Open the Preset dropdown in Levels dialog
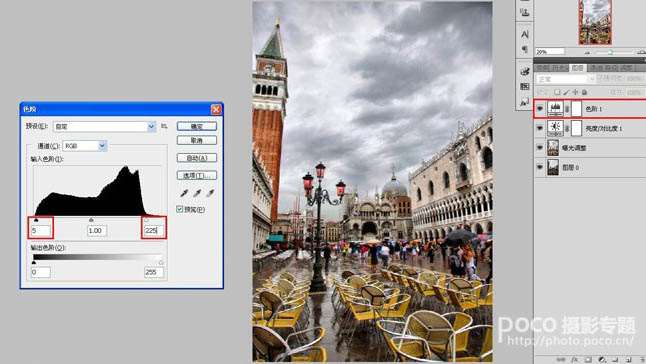This screenshot has width=646, height=364. point(105,126)
